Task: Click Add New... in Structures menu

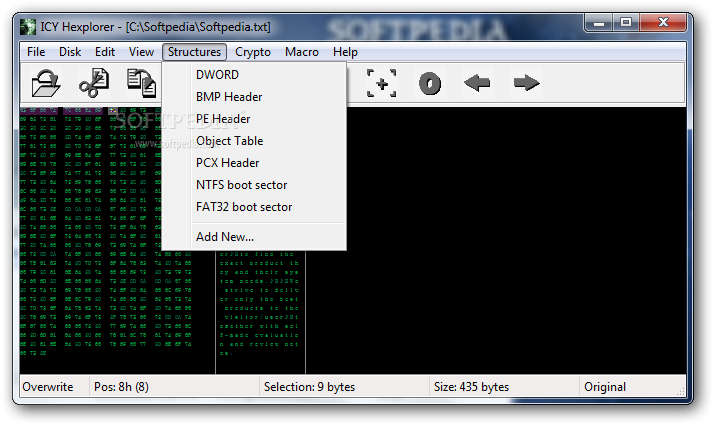Action: tap(254, 237)
